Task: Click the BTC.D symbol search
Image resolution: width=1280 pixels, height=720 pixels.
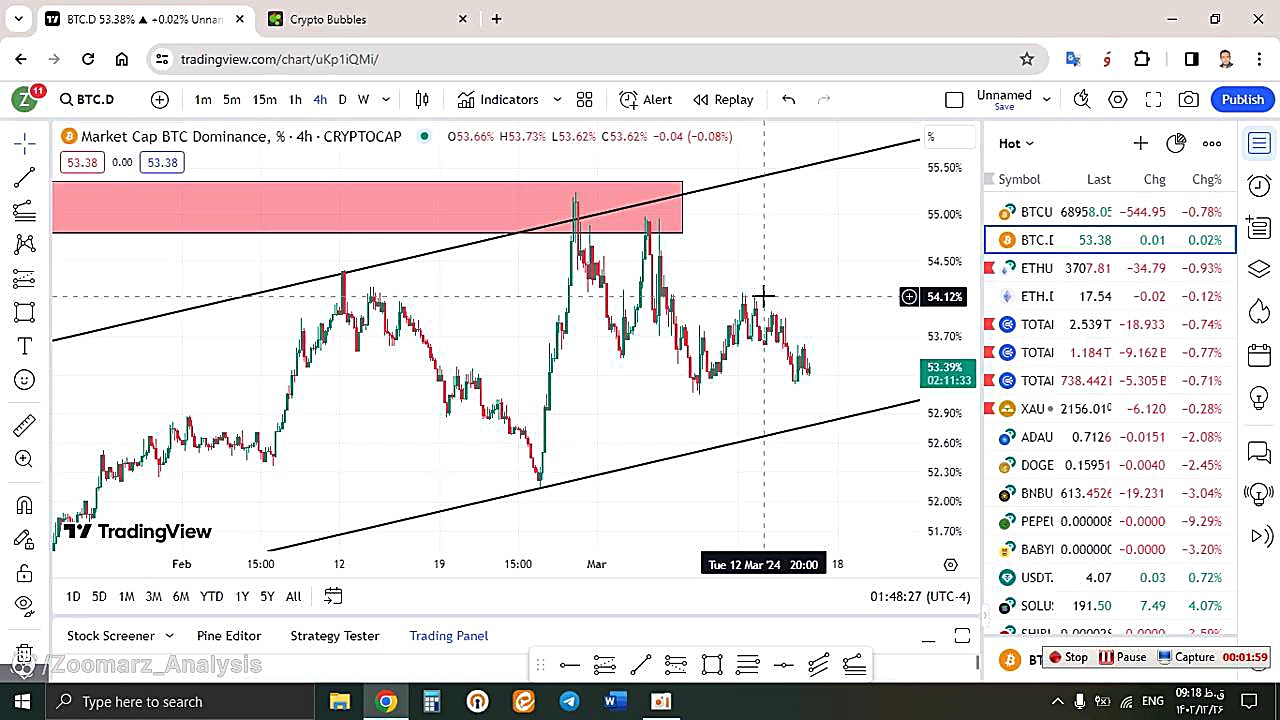Action: (x=87, y=99)
